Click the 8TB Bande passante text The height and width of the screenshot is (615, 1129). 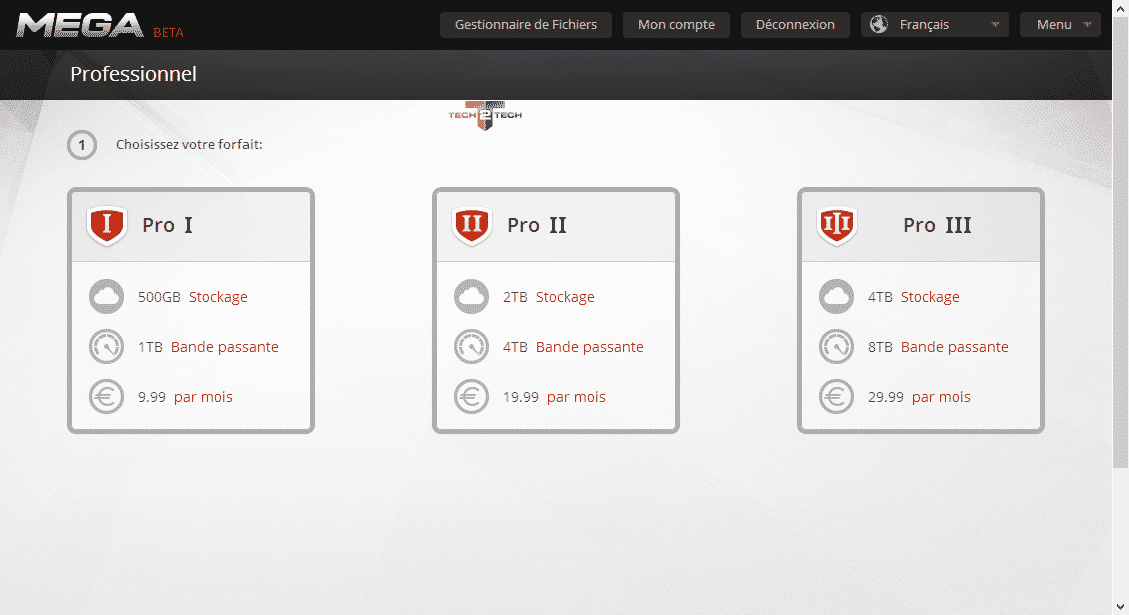click(x=938, y=347)
